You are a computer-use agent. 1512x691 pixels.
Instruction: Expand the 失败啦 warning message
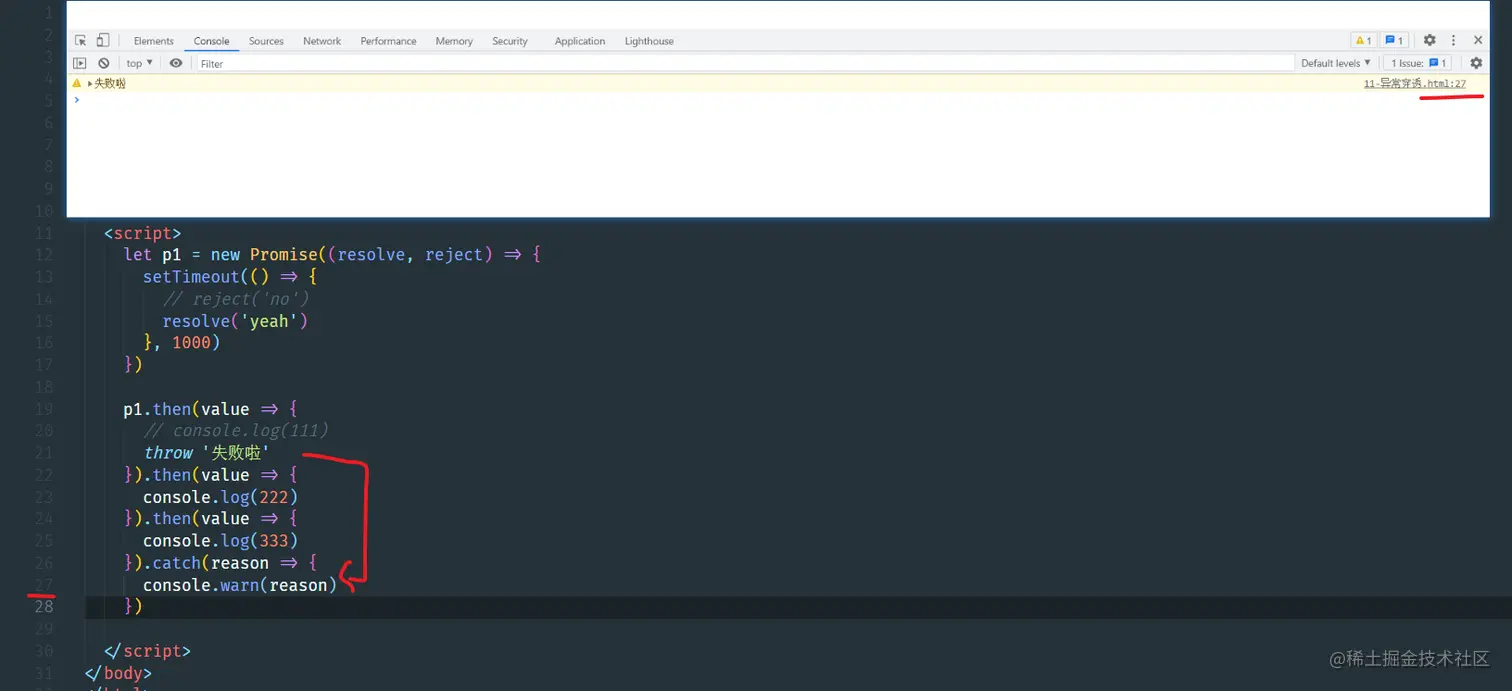pyautogui.click(x=90, y=84)
